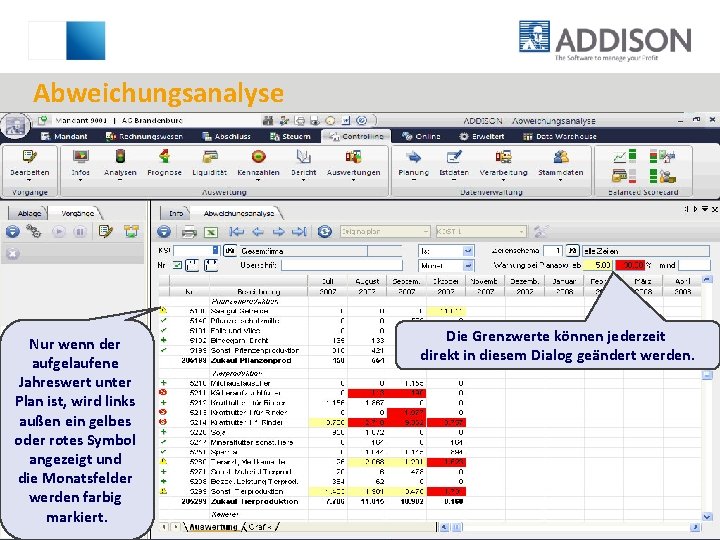This screenshot has width=720, height=540.
Task: Click the Stammdaten ribbon icon
Action: click(561, 157)
